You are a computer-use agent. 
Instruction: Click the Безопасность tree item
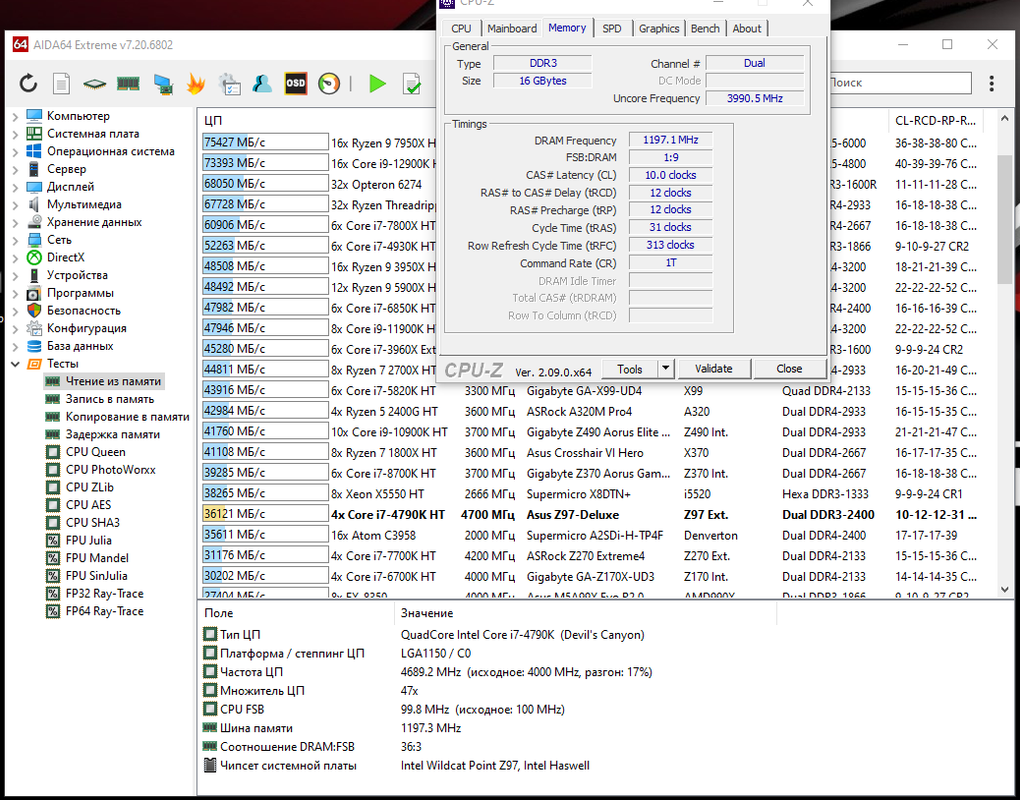[x=83, y=311]
